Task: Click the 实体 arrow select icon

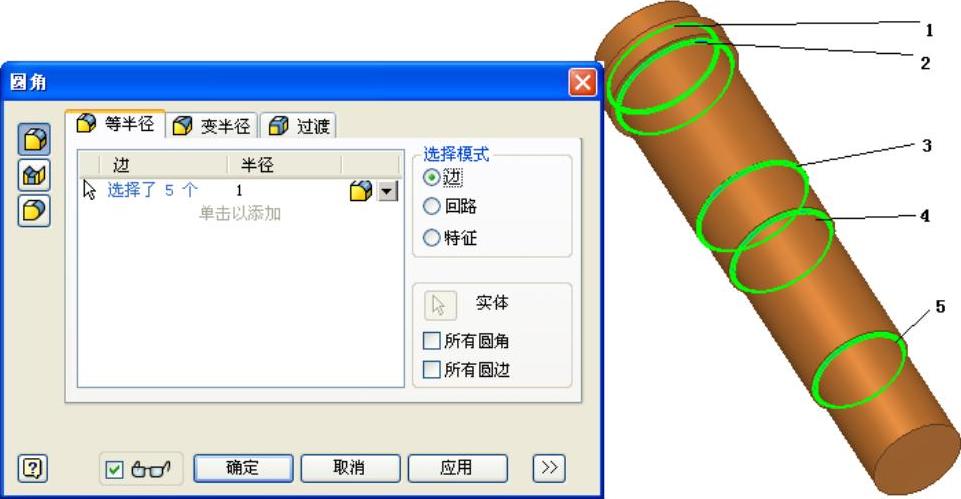Action: [x=440, y=305]
